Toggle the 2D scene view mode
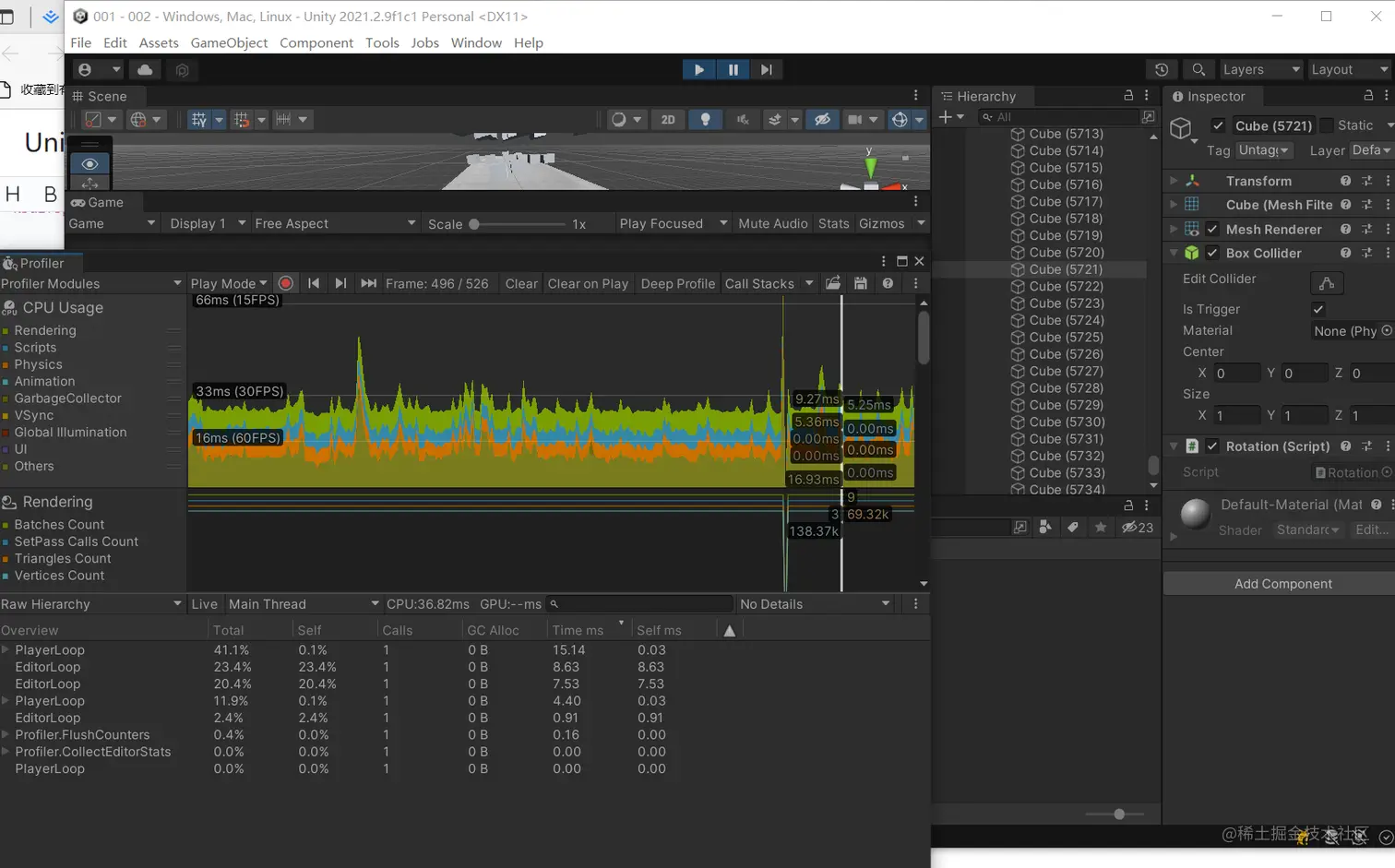Viewport: 1395px width, 868px height. click(x=668, y=119)
